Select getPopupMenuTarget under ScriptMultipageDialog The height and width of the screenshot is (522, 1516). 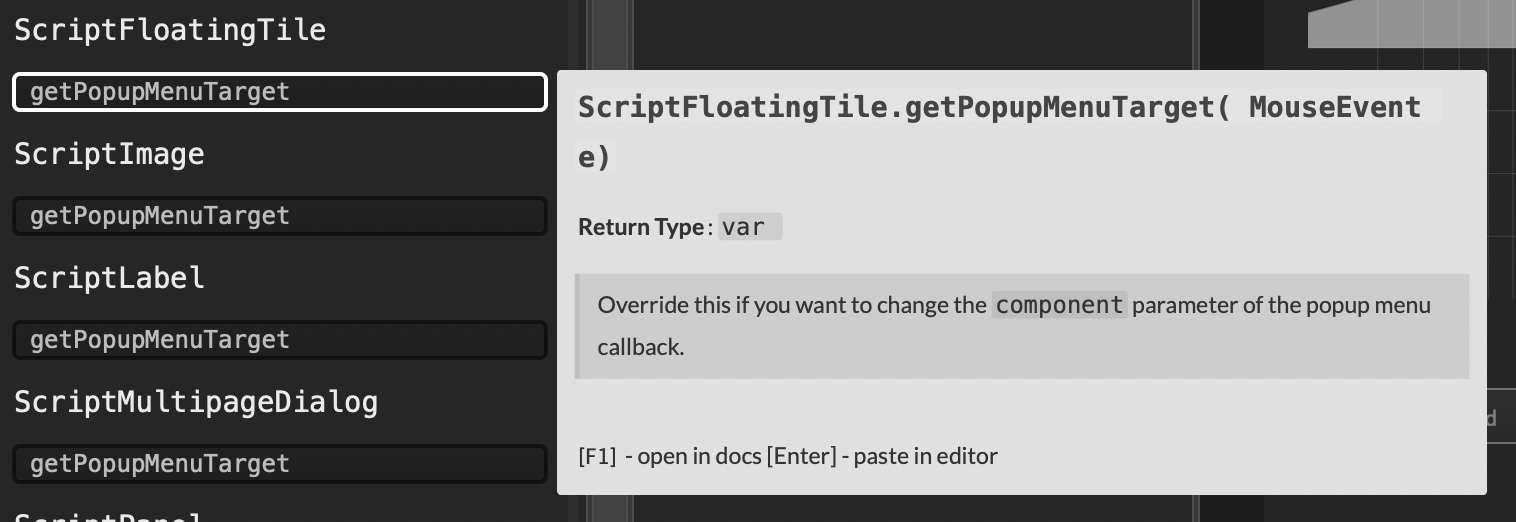(279, 464)
